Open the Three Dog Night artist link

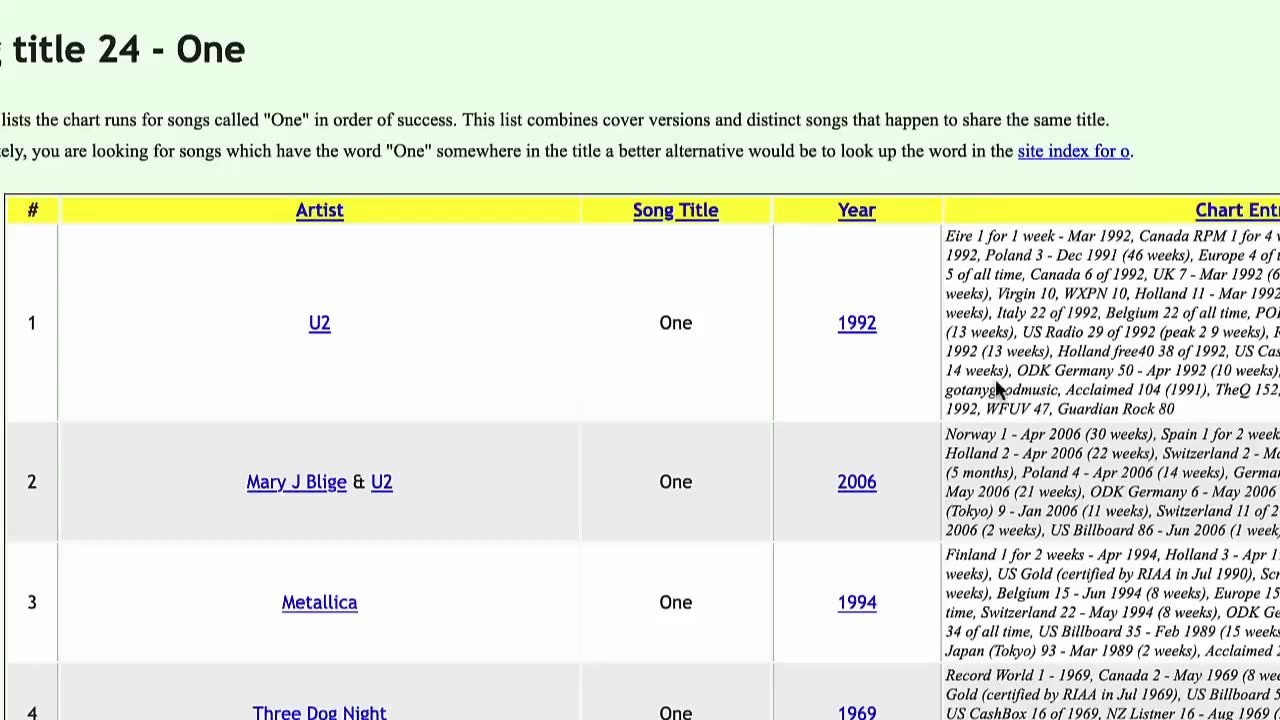point(319,712)
